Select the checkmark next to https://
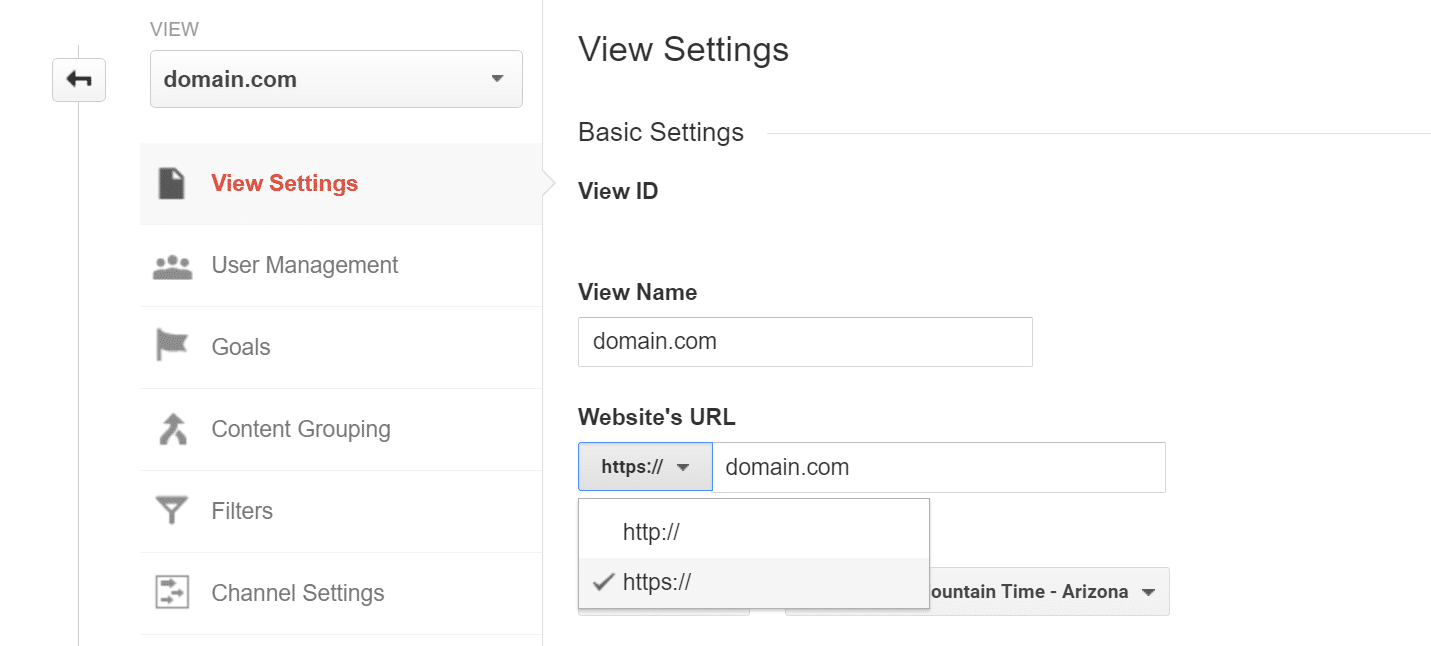1431x646 pixels. pyautogui.click(x=603, y=582)
